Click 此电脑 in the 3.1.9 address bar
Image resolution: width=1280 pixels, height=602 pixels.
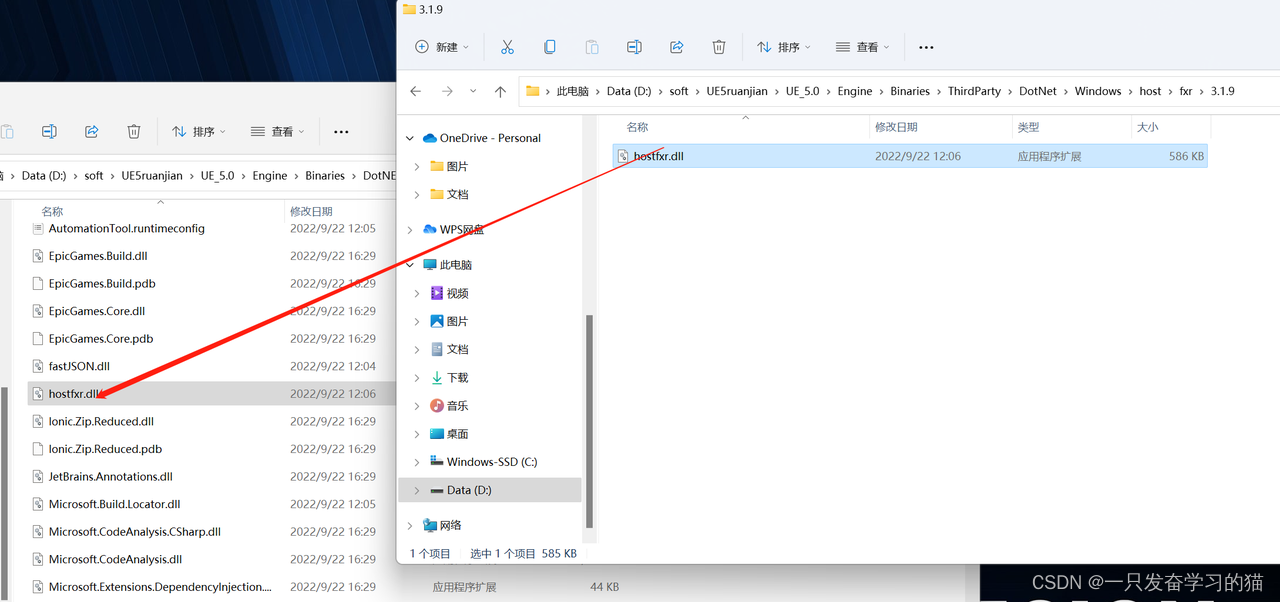(572, 91)
